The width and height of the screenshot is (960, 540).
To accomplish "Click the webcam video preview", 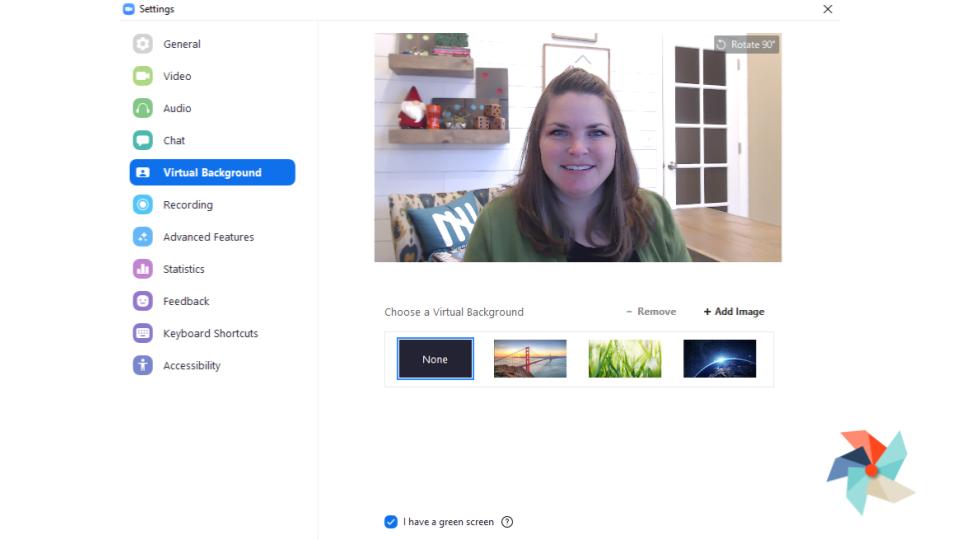I will (578, 148).
